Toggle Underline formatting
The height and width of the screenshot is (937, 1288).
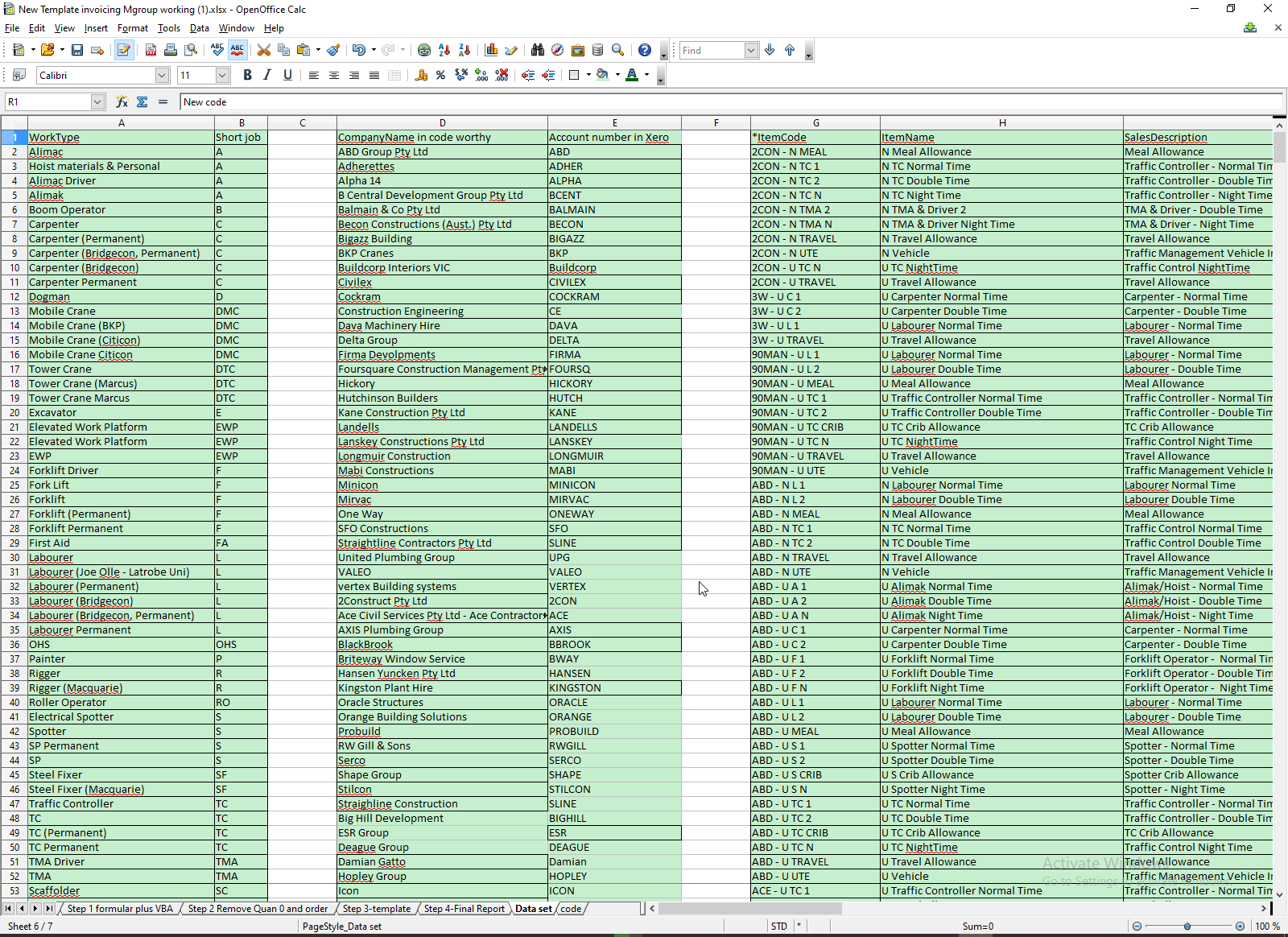click(x=287, y=75)
